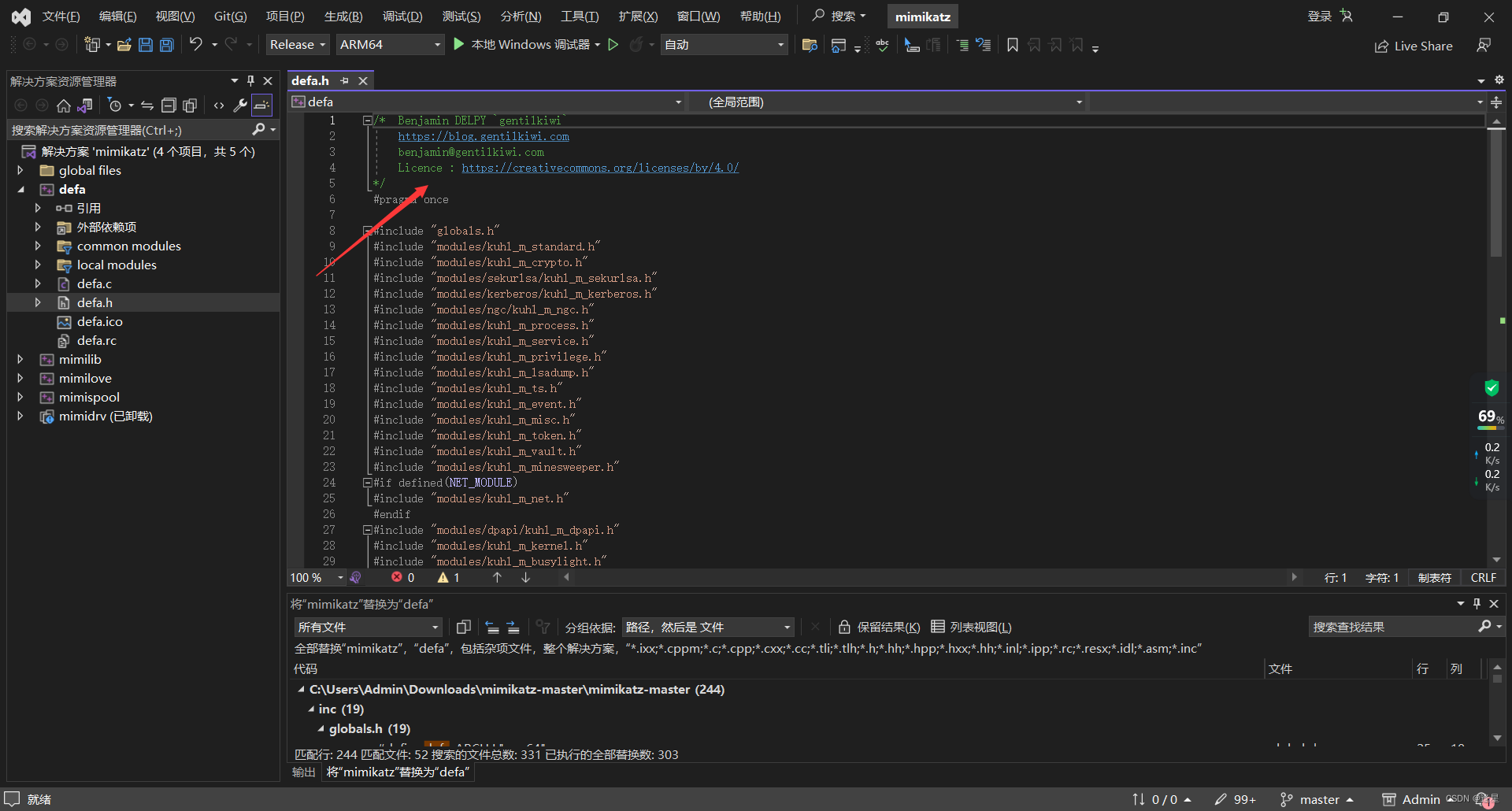Click the spell checker abc icon
The width and height of the screenshot is (1512, 811).
[882, 45]
